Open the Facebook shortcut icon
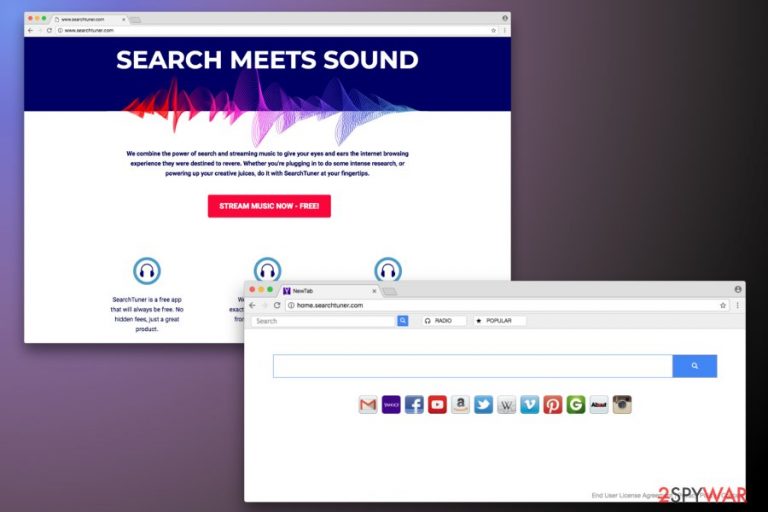 coord(414,405)
